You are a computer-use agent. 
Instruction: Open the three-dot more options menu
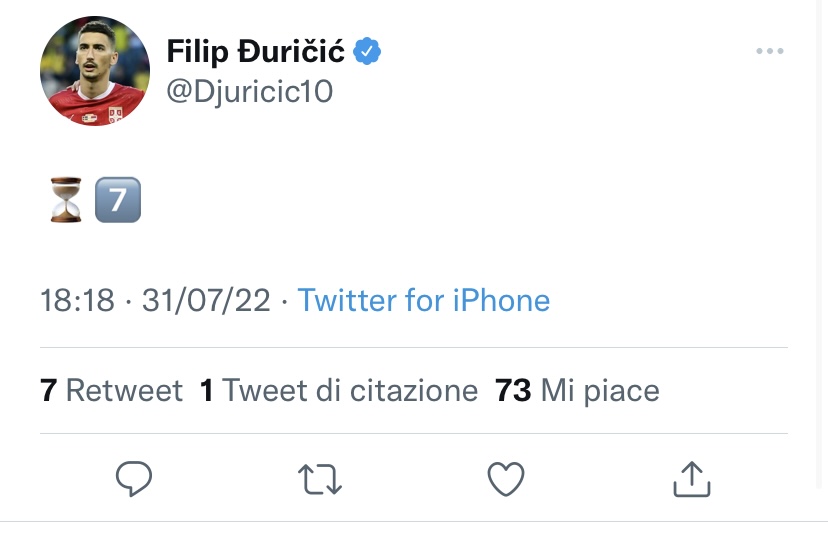coord(769,52)
